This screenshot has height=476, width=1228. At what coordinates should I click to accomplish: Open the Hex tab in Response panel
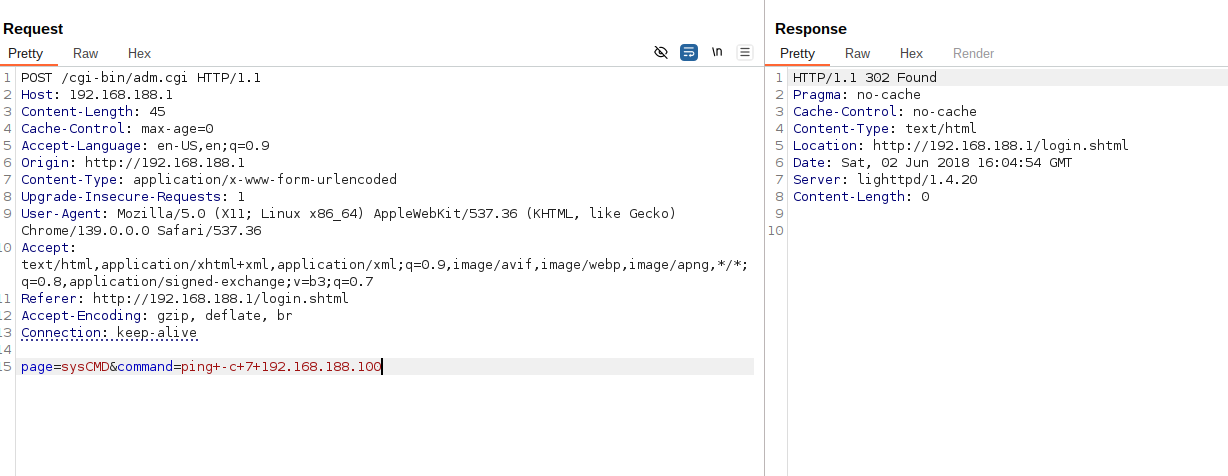tap(911, 54)
